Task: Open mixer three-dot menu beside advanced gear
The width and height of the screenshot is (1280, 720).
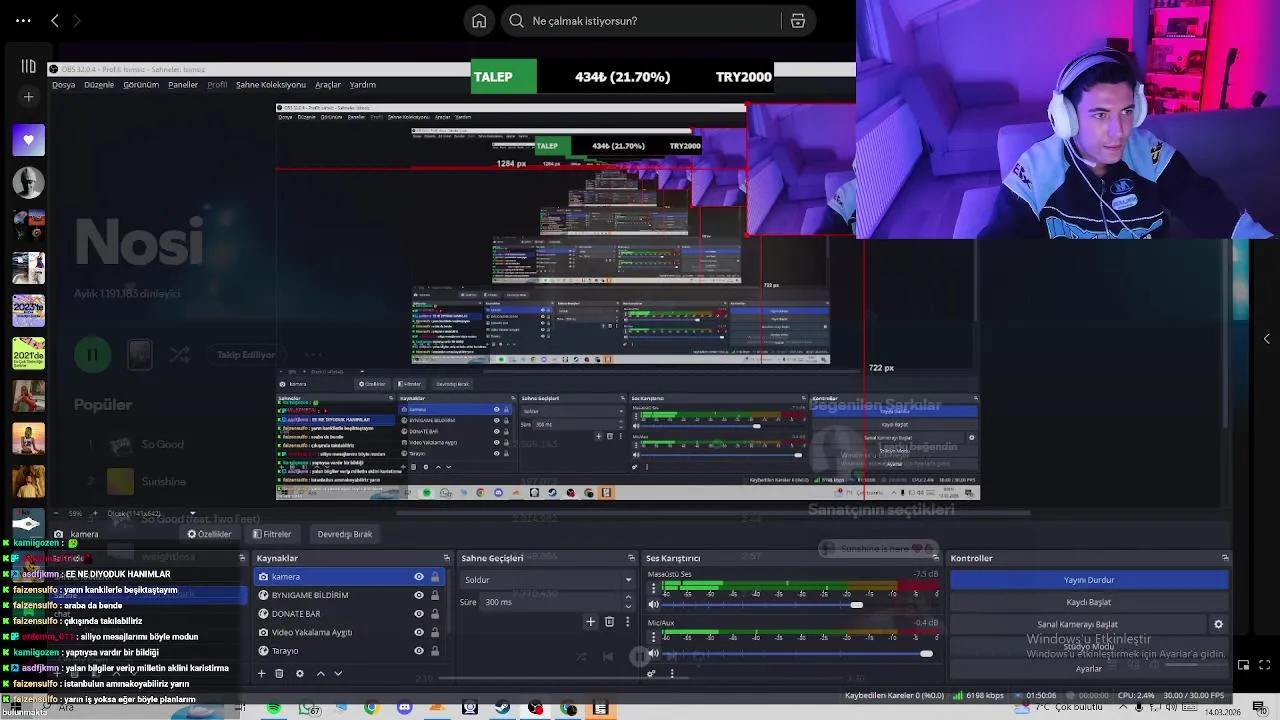Action: click(x=671, y=674)
